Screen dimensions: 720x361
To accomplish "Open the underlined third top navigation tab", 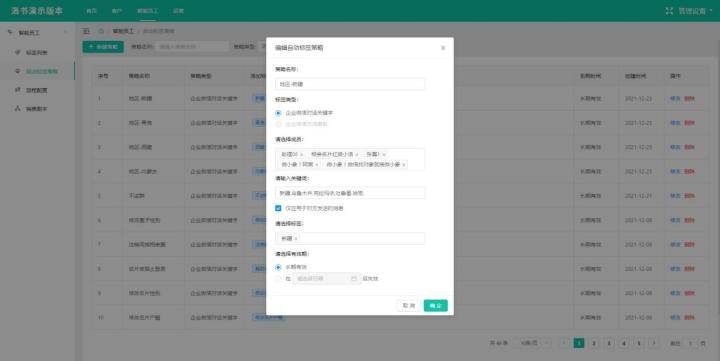I will pos(147,11).
